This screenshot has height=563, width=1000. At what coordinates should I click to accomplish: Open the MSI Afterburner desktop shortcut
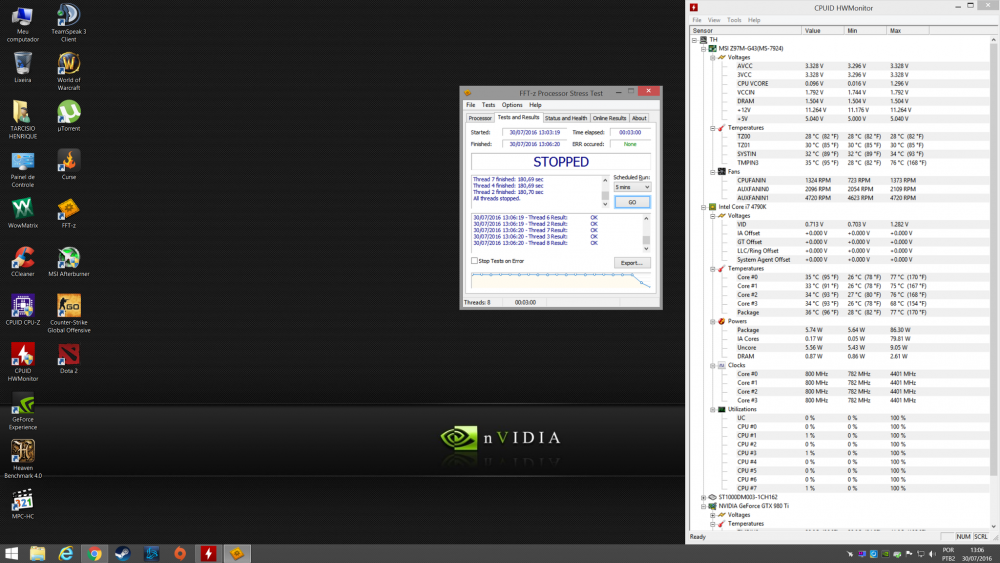click(x=68, y=256)
